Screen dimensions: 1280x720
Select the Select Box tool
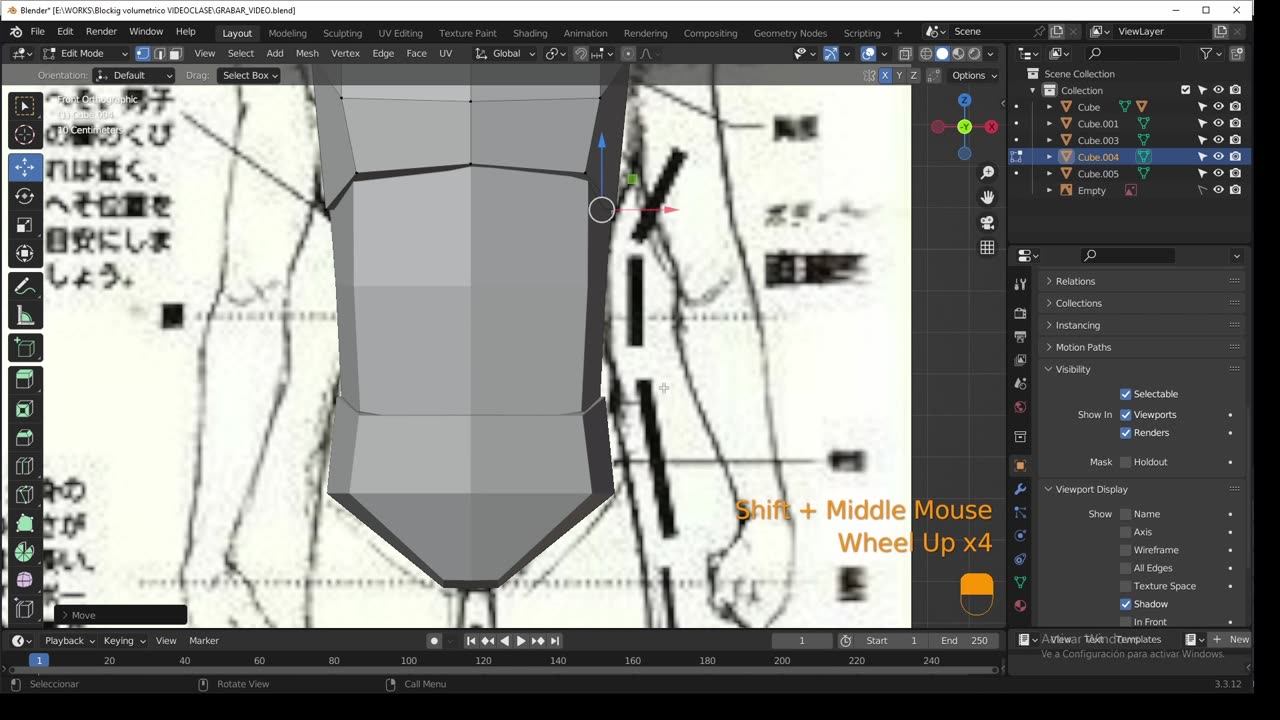click(25, 106)
